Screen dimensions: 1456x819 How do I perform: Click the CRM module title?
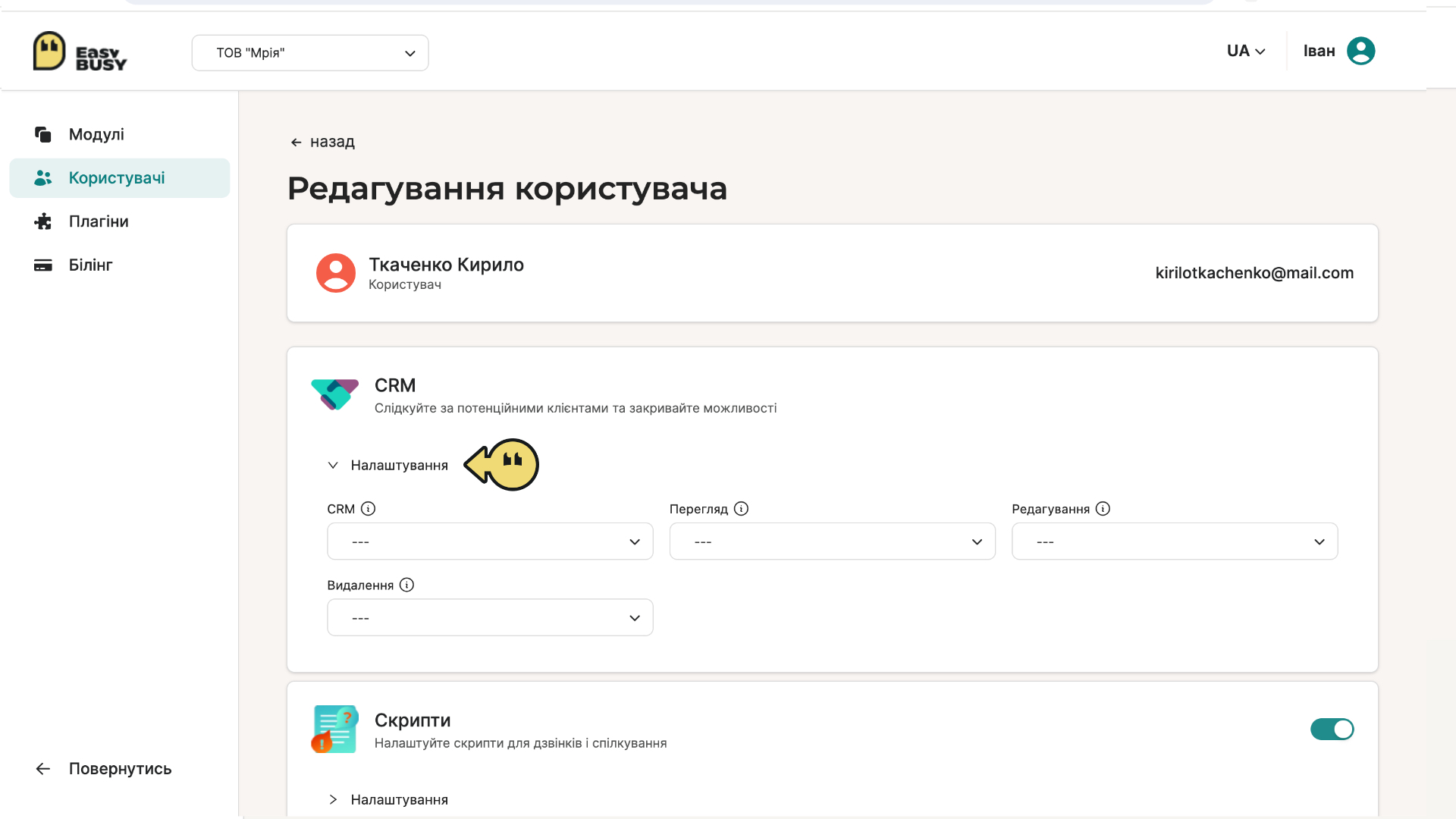[x=395, y=385]
